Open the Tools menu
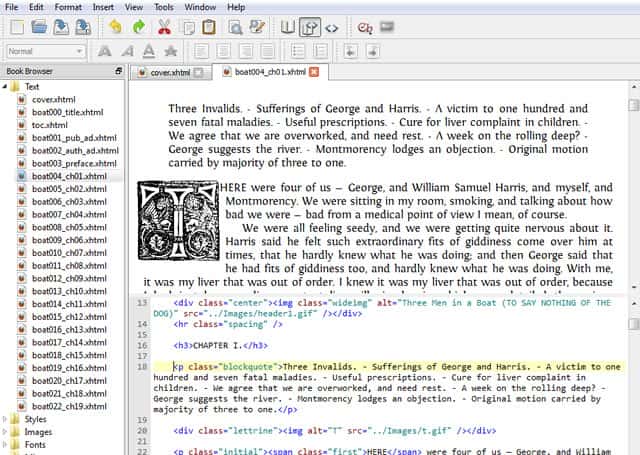 164,7
